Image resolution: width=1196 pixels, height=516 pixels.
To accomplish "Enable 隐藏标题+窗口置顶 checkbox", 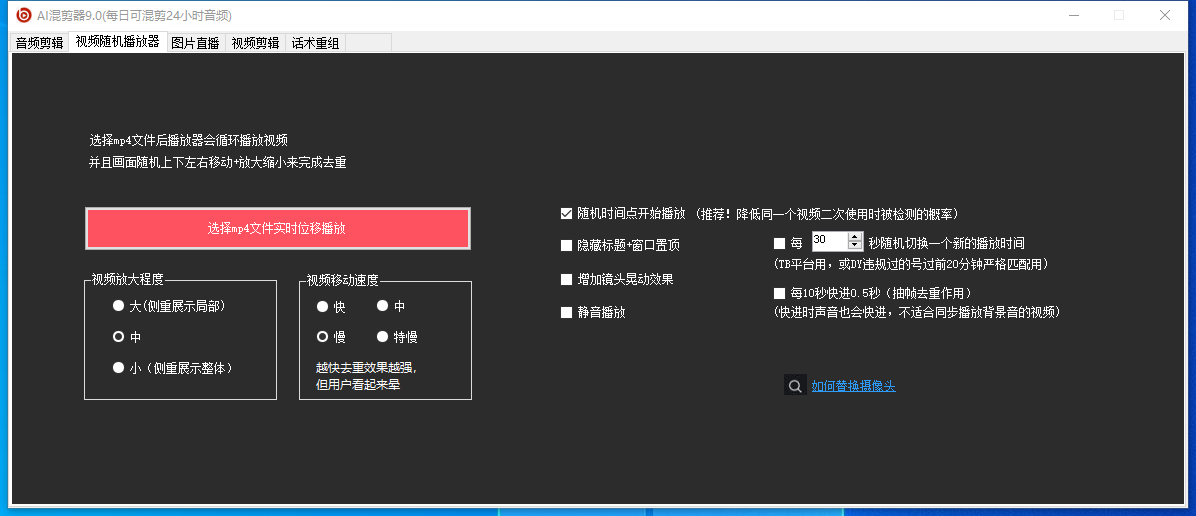I will click(x=567, y=245).
